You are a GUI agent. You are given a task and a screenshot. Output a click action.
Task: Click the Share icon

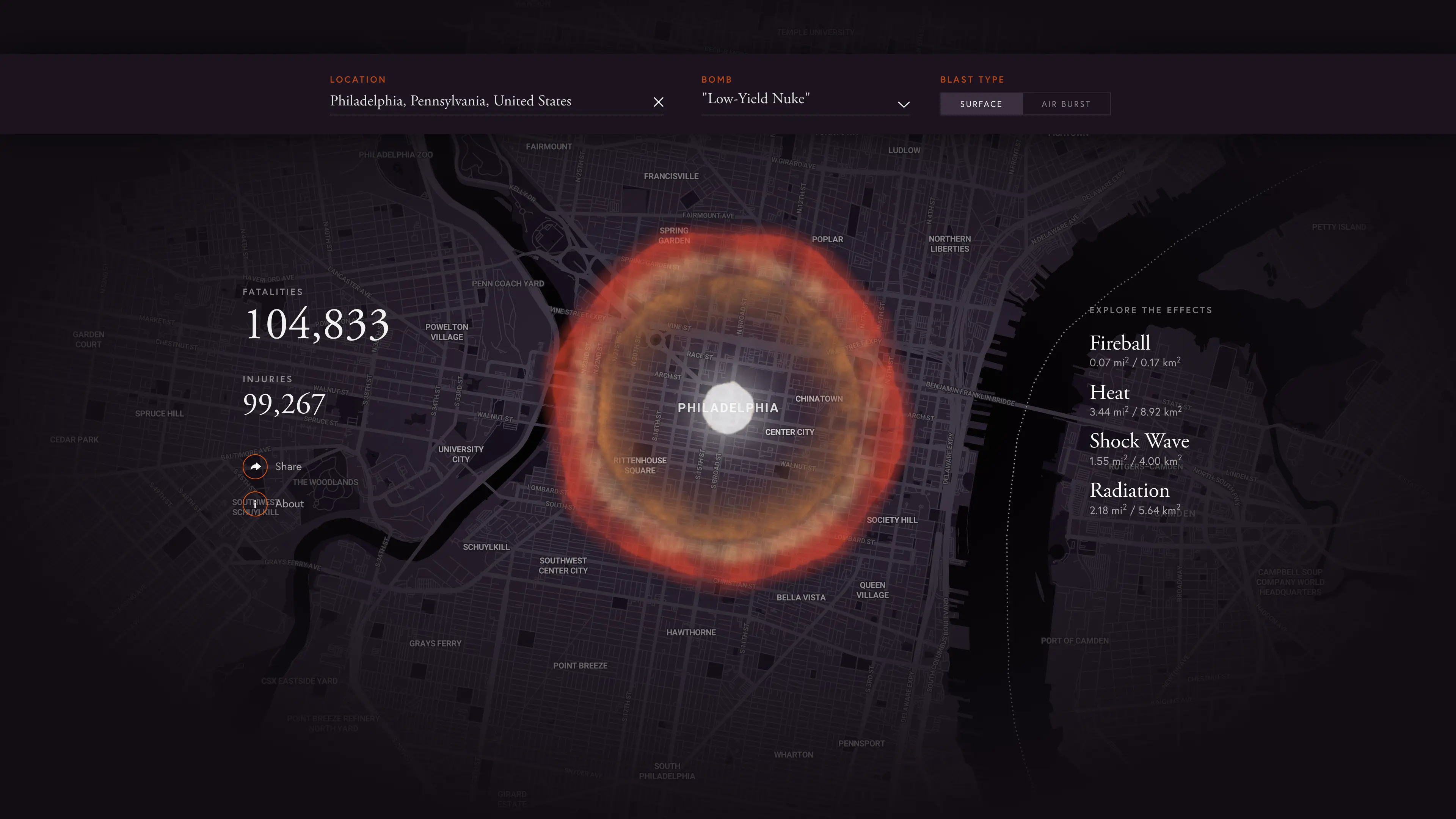point(256,466)
